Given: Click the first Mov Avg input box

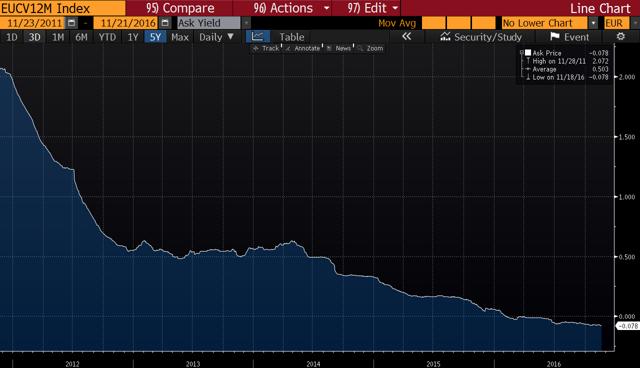Looking at the screenshot, I should coord(433,23).
